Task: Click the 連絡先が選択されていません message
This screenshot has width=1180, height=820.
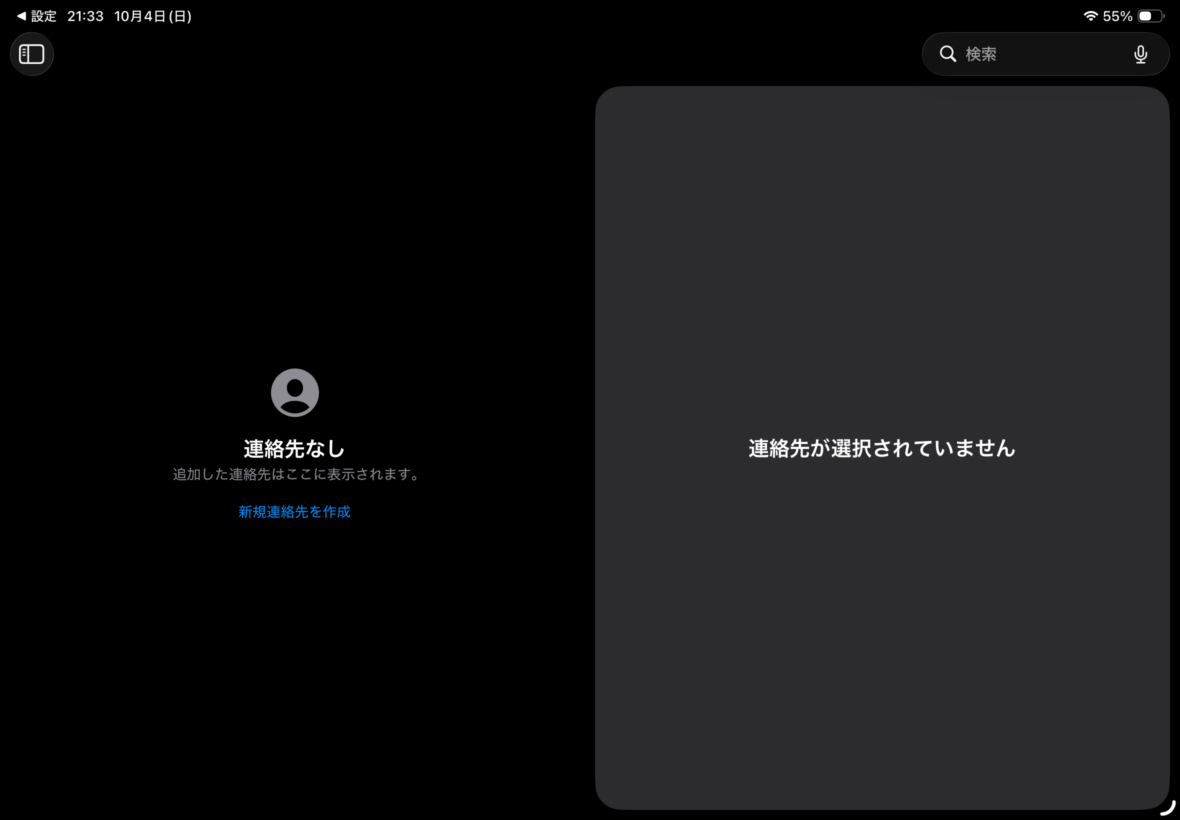Action: [x=882, y=448]
